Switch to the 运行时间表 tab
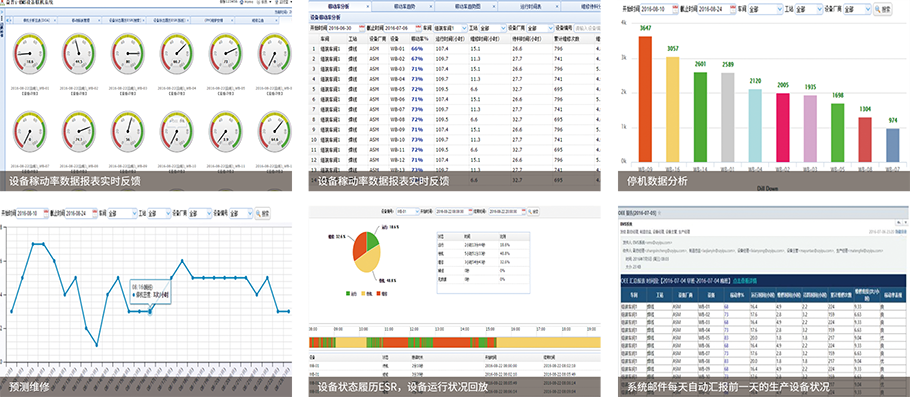This screenshot has width=910, height=397. pos(529,5)
